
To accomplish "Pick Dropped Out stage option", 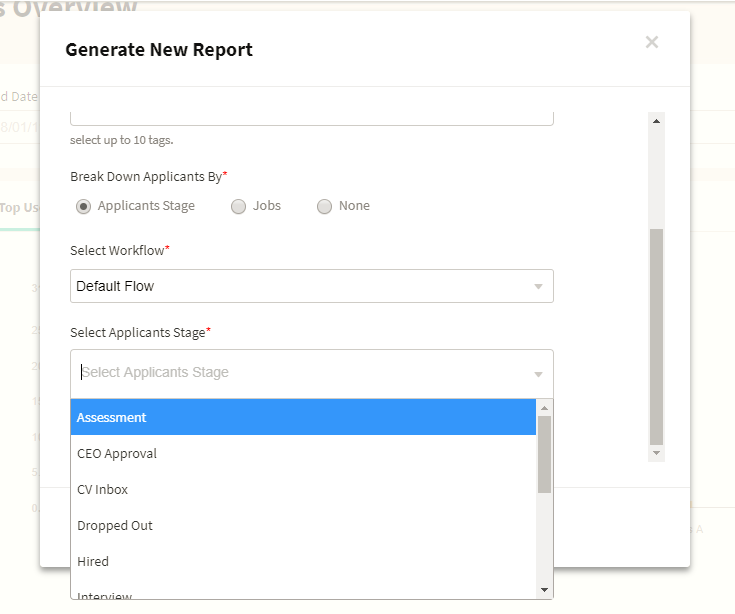I will (x=303, y=525).
